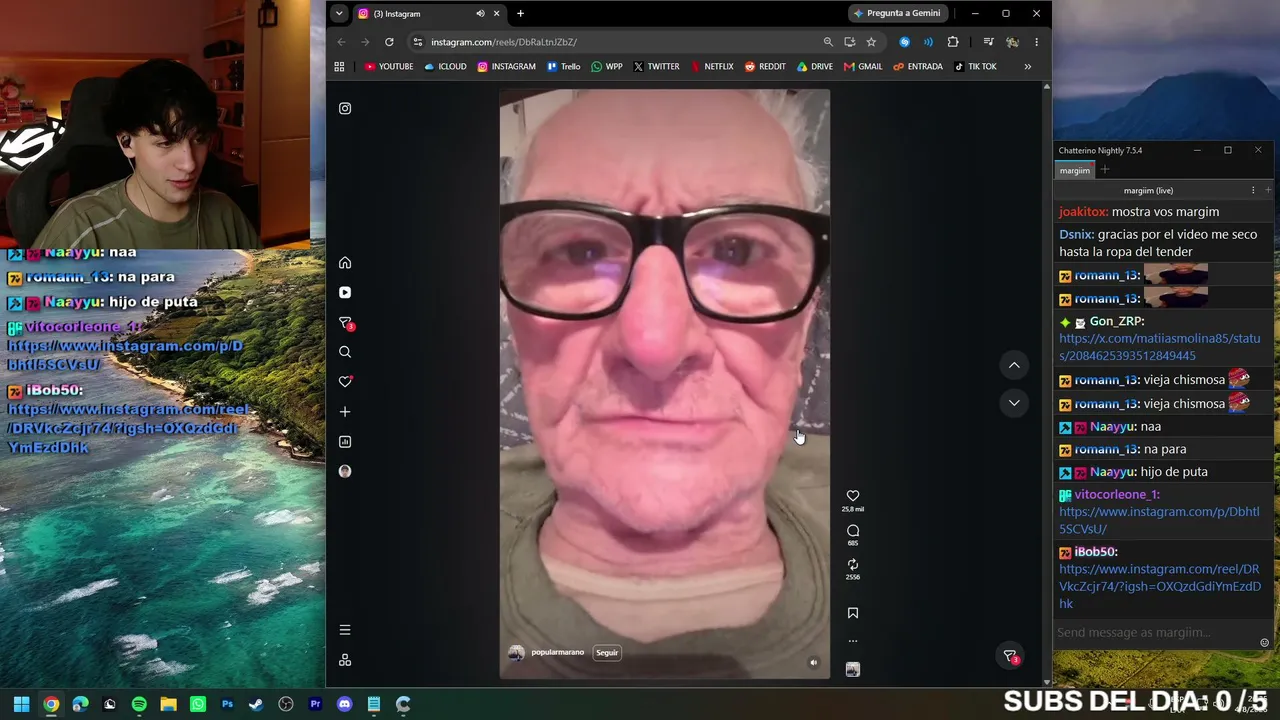Viewport: 1280px width, 720px height.
Task: Open Spotify from taskbar
Action: [x=139, y=704]
